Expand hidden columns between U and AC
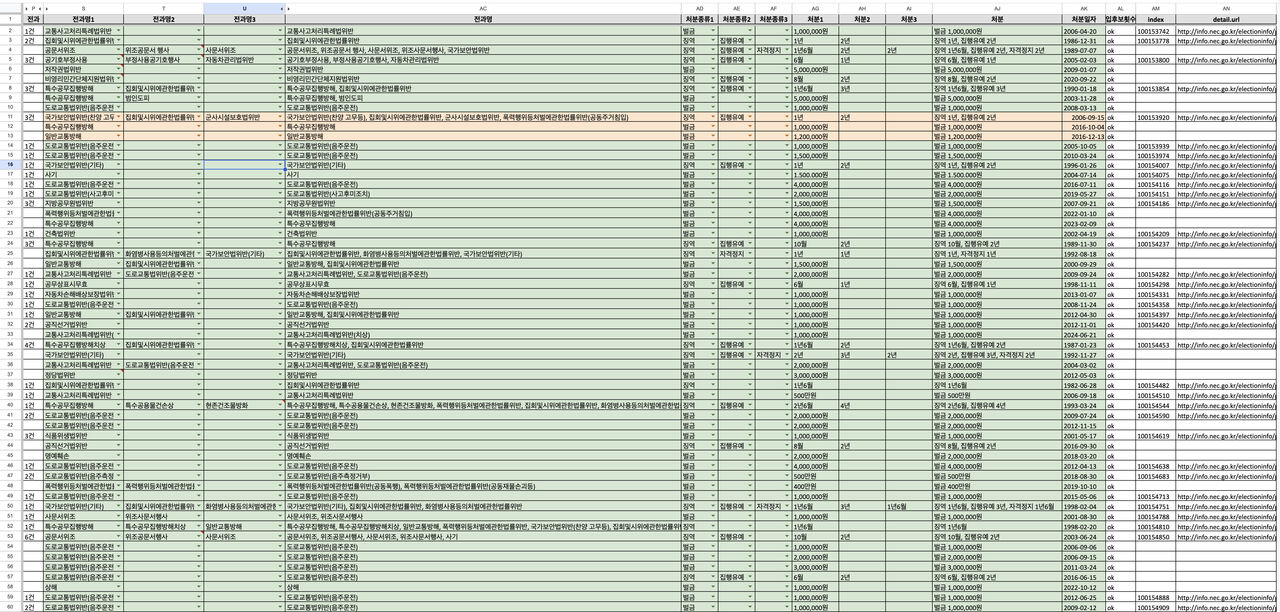Viewport: 1280px width, 612px height. point(281,8)
